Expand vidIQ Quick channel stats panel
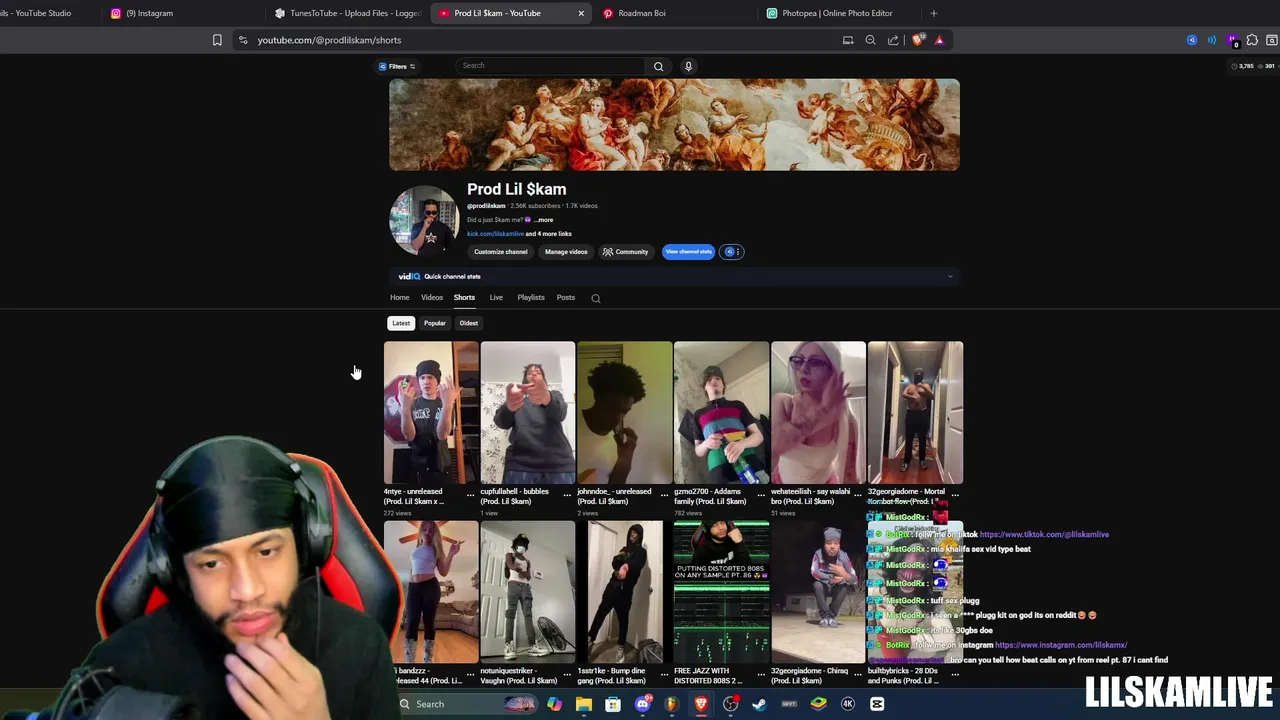Screen dimensions: 1280x720 [950, 277]
